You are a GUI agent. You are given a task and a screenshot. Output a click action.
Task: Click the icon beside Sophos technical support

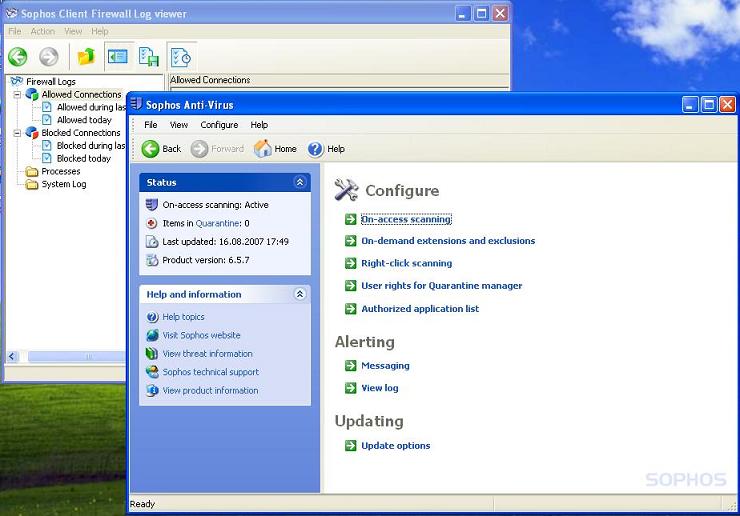152,372
